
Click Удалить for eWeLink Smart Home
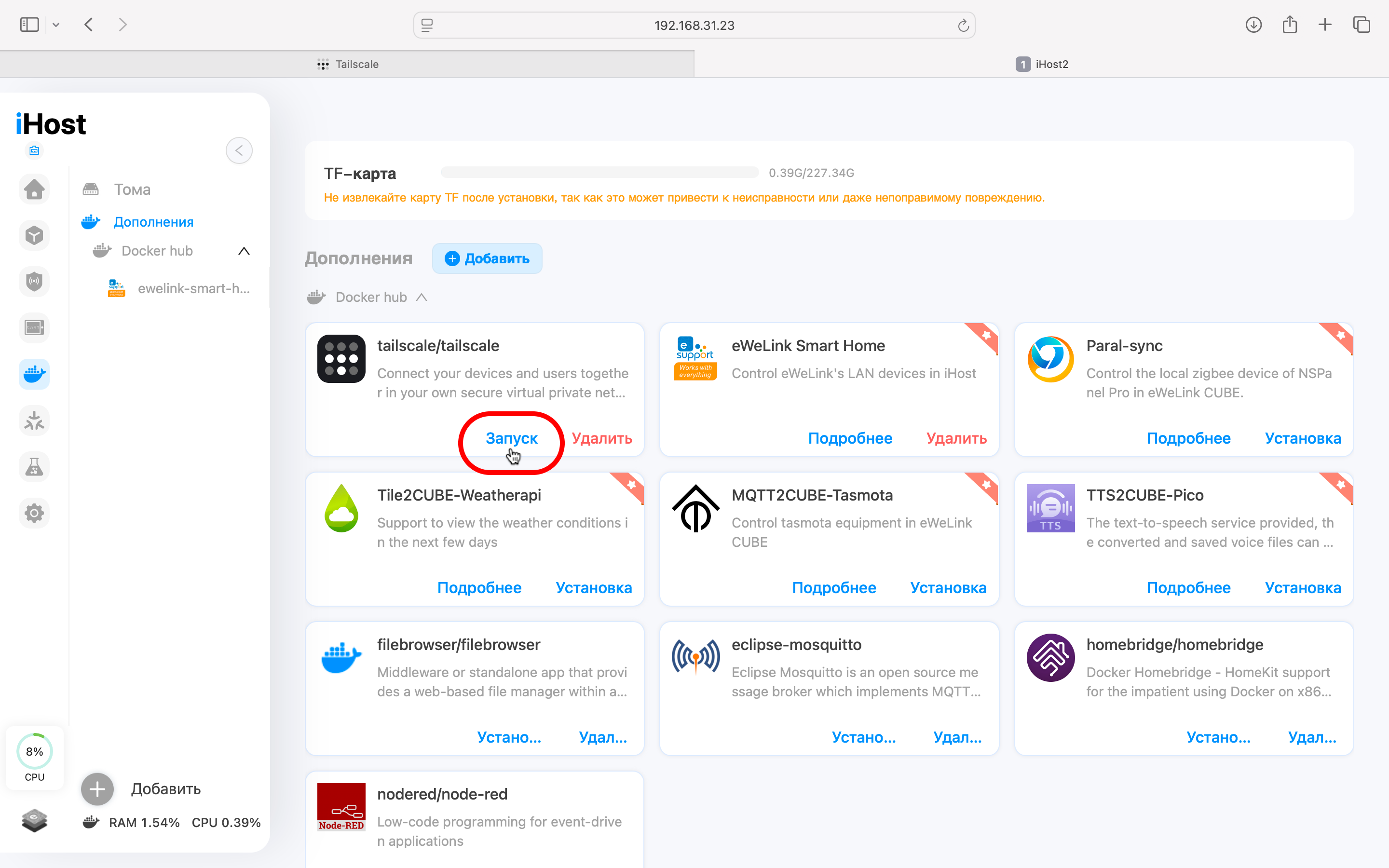(956, 439)
